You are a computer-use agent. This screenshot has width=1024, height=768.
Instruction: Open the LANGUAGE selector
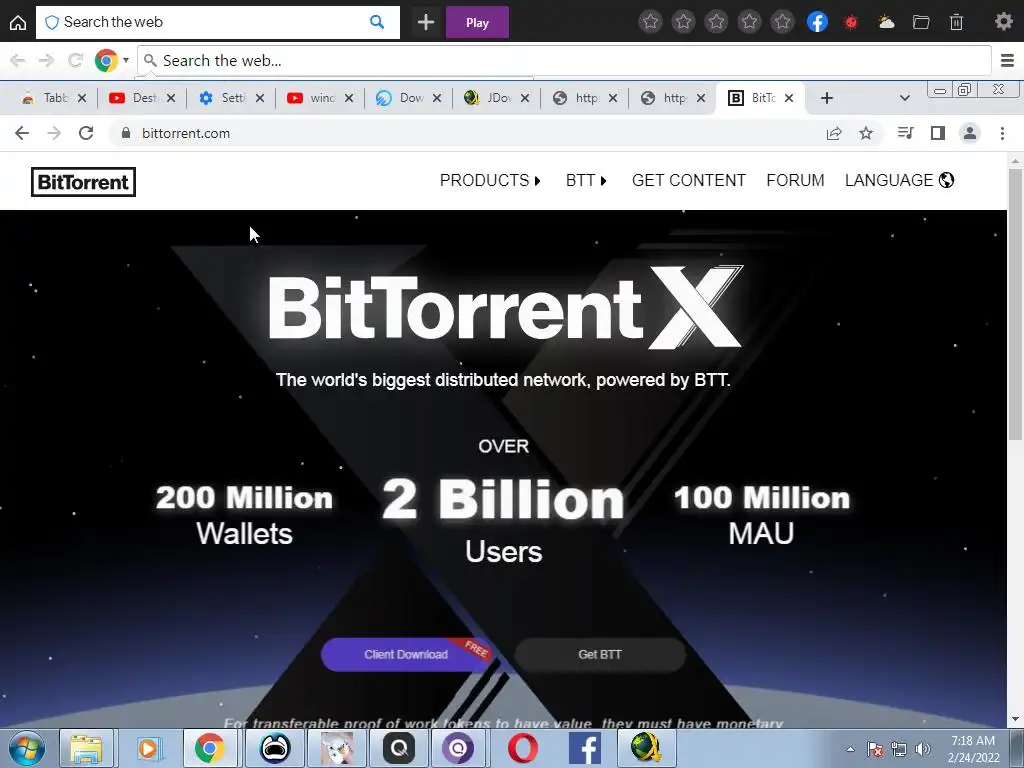pyautogui.click(x=899, y=180)
